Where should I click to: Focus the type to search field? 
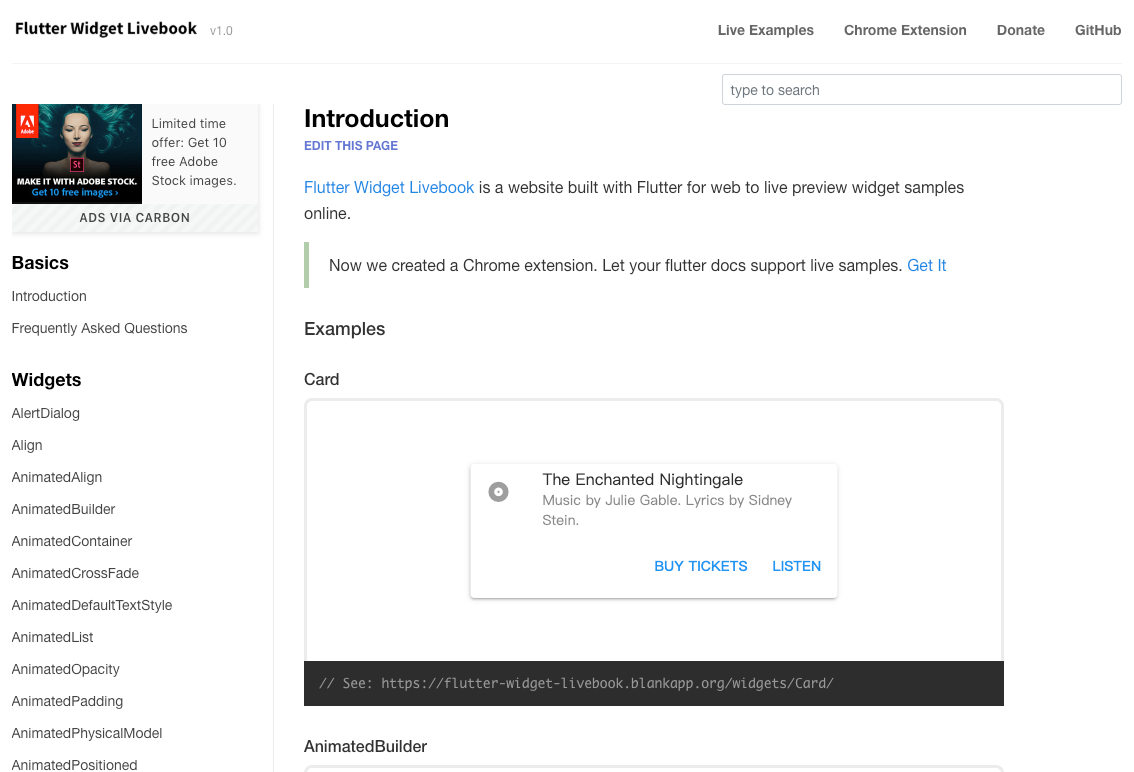coord(921,90)
